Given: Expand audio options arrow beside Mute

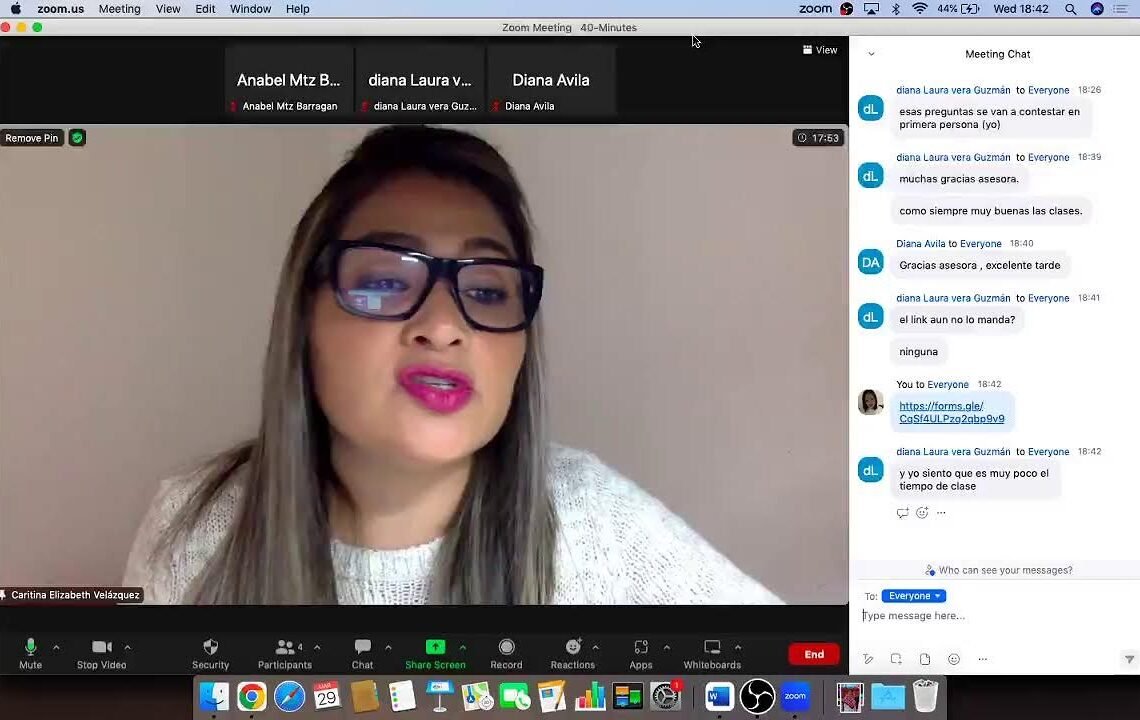Looking at the screenshot, I should point(56,647).
